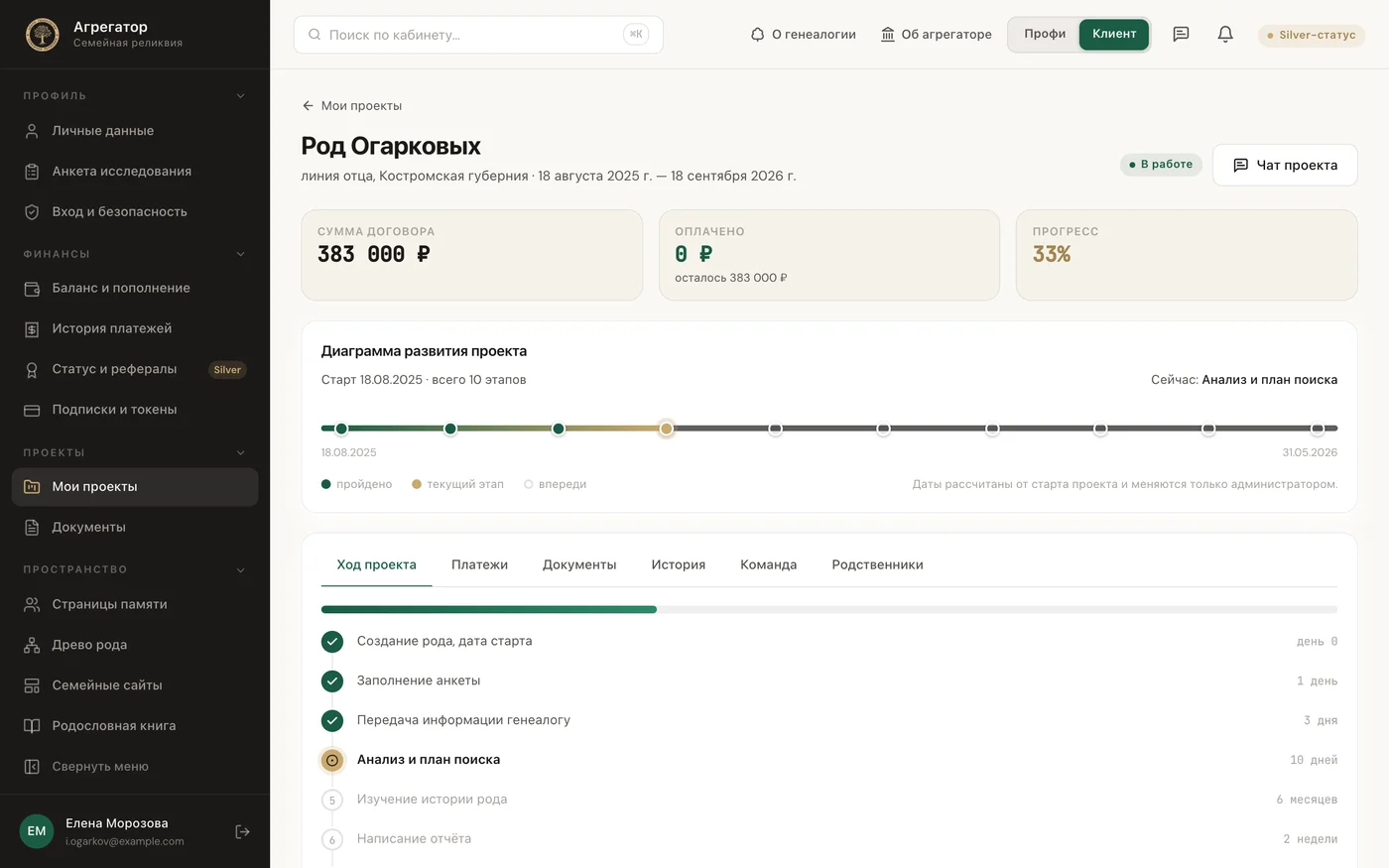This screenshot has height=868, width=1389.
Task: Switch to the Документы project tab
Action: 579,565
